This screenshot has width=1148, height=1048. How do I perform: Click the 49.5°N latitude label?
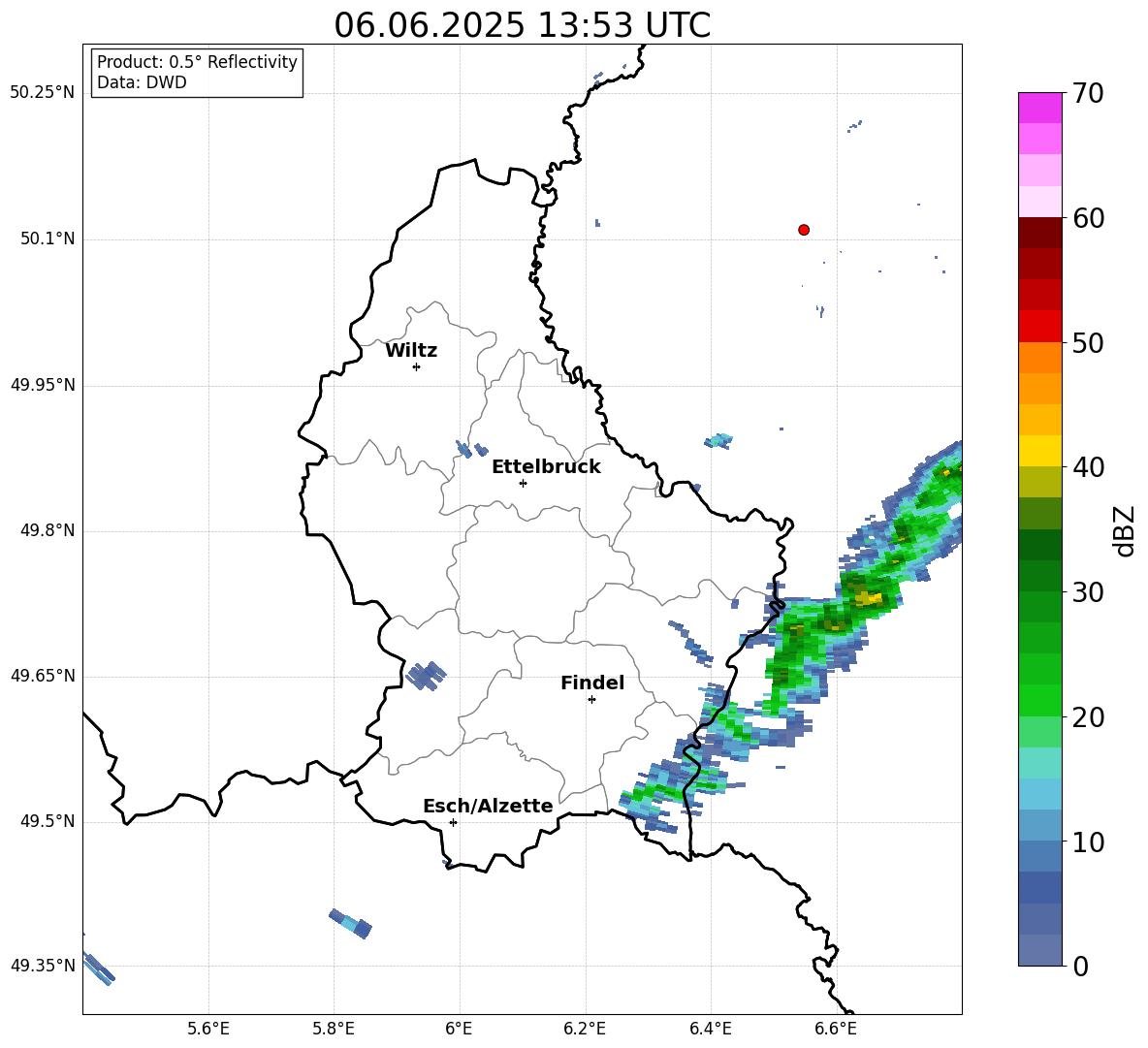[x=48, y=821]
